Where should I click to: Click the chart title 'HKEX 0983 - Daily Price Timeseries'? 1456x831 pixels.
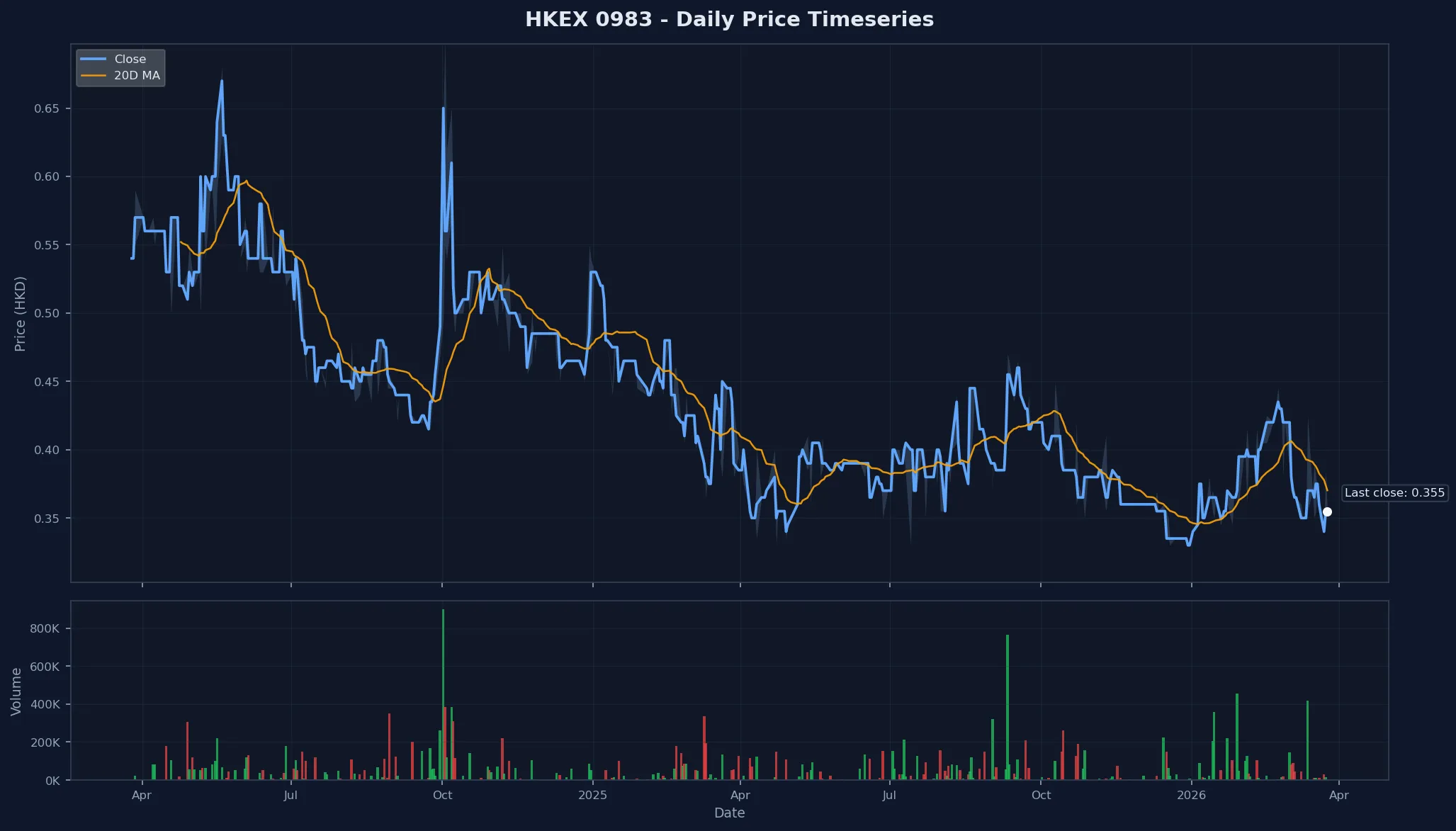pyautogui.click(x=729, y=19)
